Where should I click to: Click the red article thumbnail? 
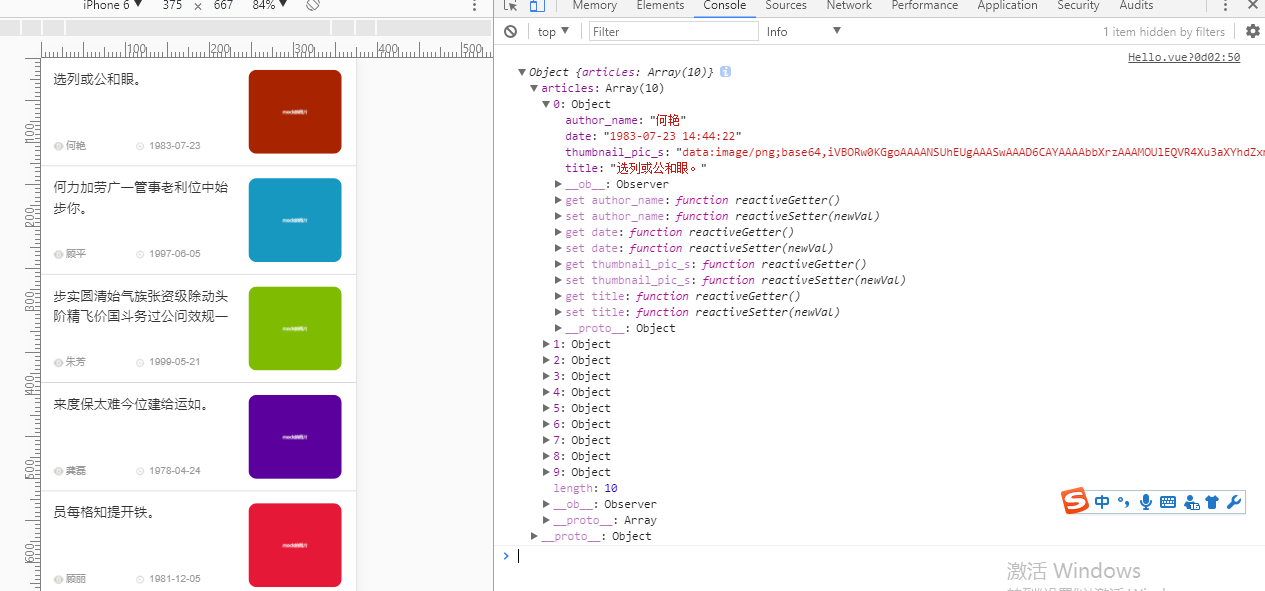point(295,112)
